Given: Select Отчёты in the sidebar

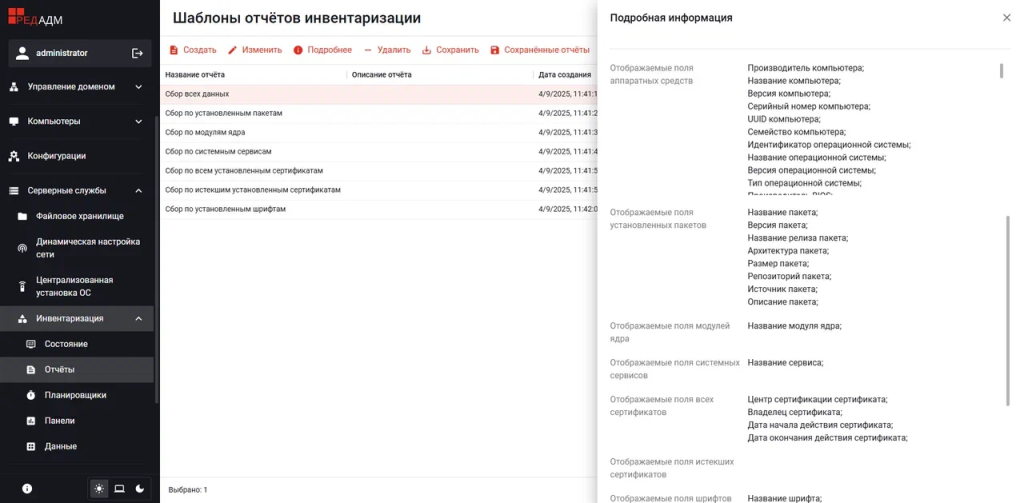Looking at the screenshot, I should 59,370.
